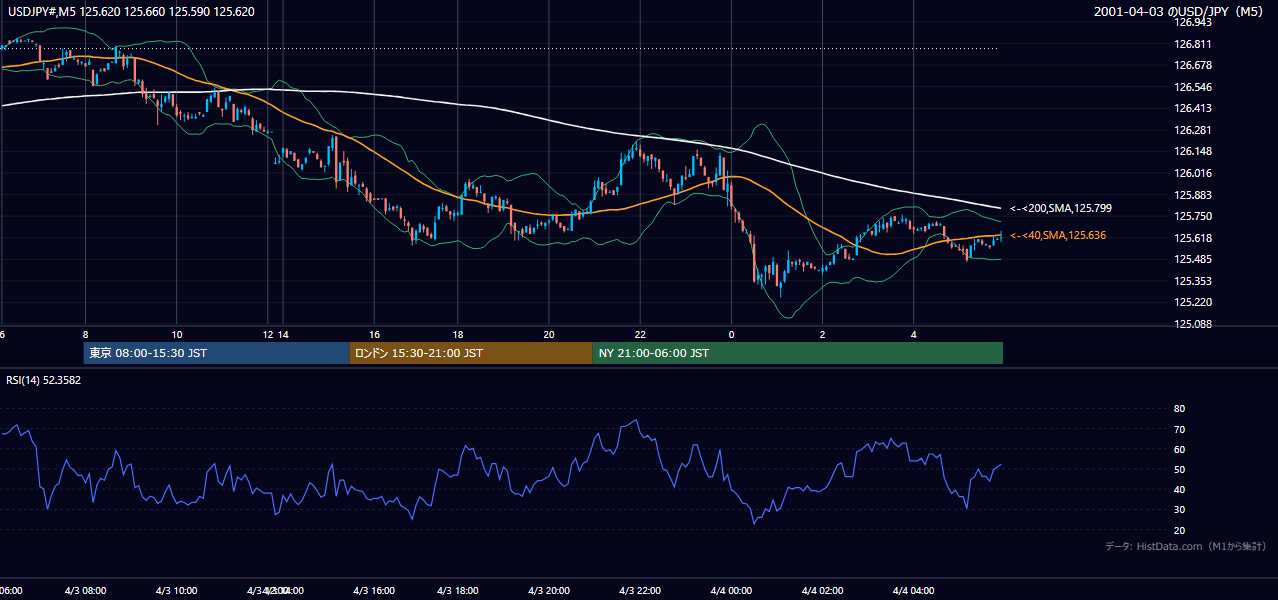This screenshot has width=1278, height=600.
Task: Click price axis value 126.413
Action: pos(1193,108)
